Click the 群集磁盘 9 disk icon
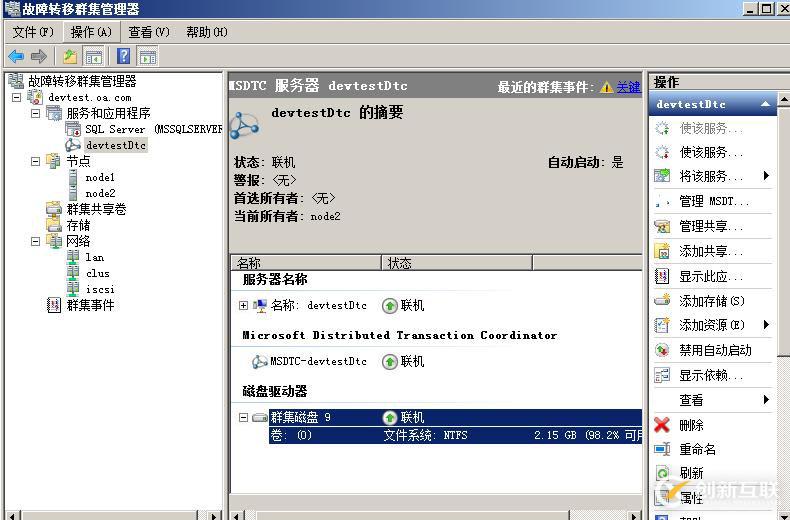Screen dimensions: 790x520 tap(260, 417)
